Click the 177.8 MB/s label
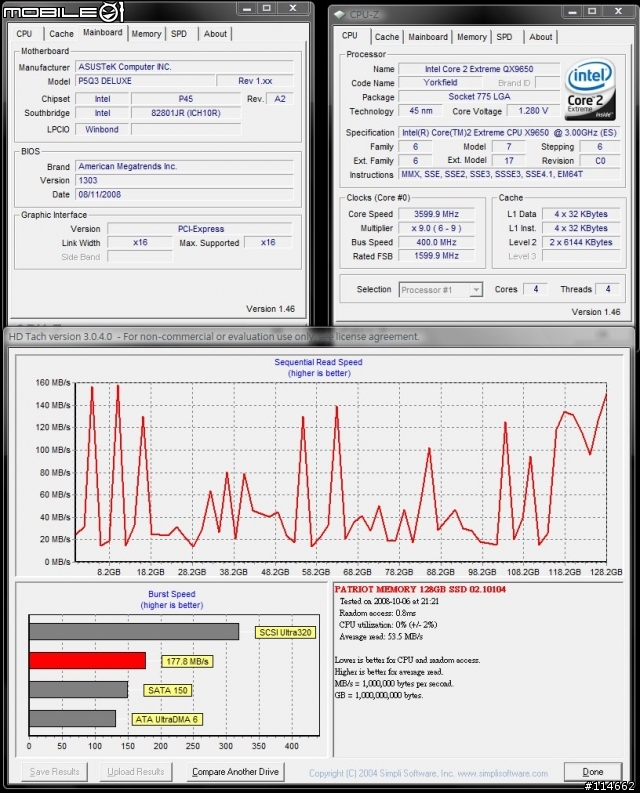The image size is (640, 794). point(187,661)
